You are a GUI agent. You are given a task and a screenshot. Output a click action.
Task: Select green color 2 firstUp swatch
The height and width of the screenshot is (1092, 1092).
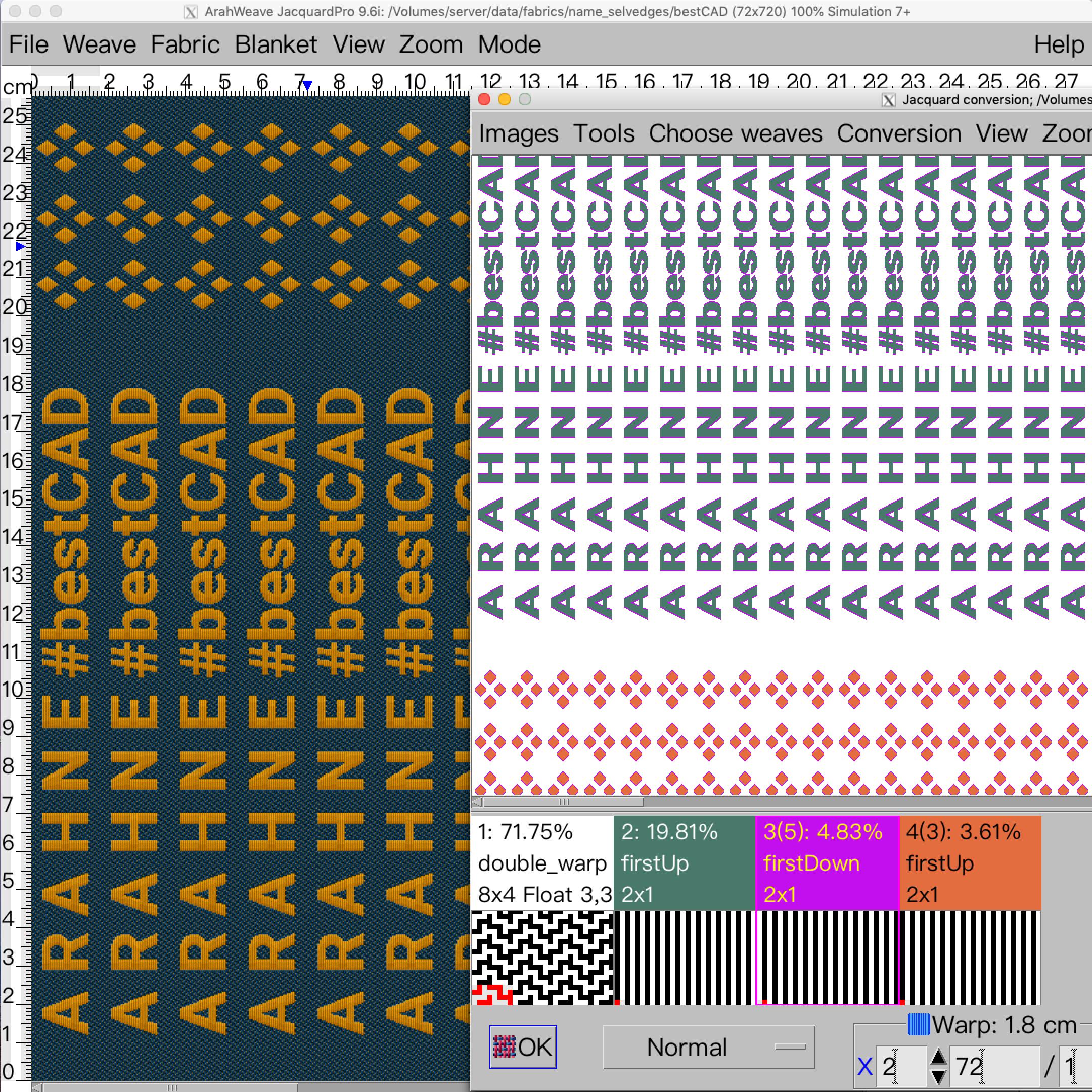[685, 862]
